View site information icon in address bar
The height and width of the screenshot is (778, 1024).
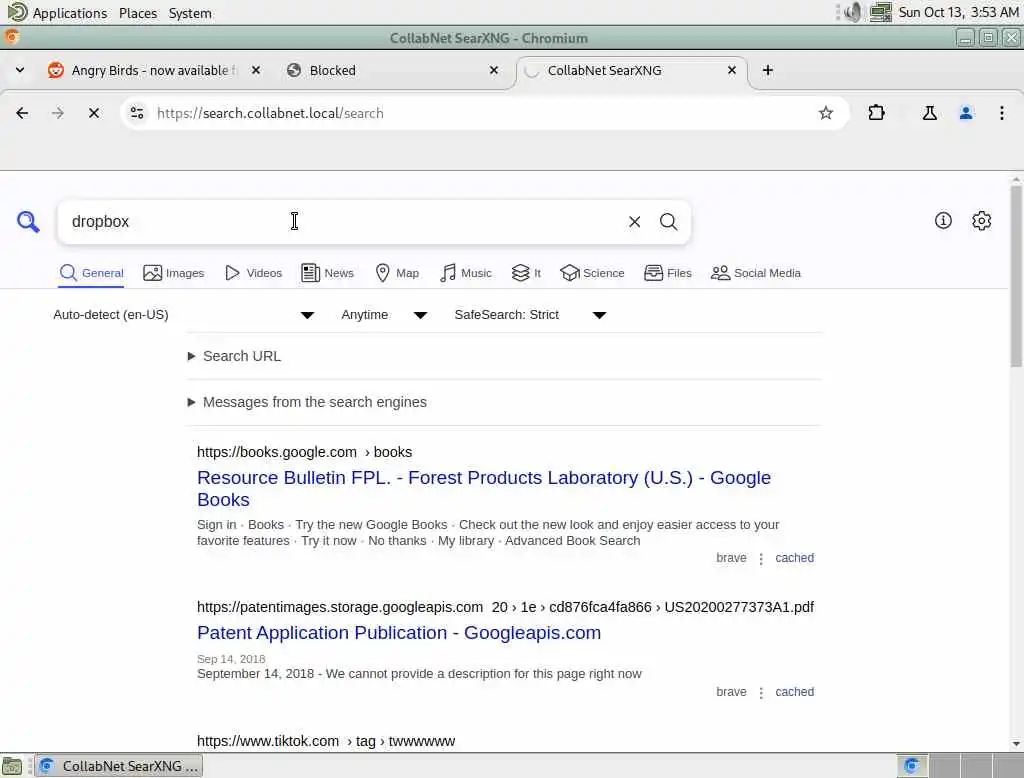click(x=136, y=113)
